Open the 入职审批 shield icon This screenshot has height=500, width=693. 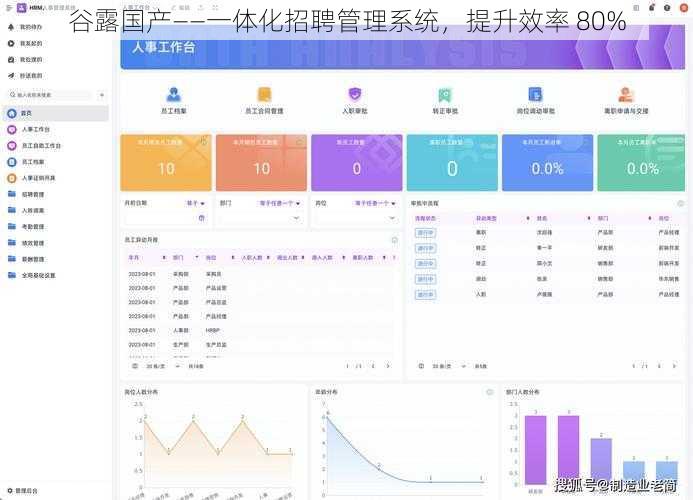tap(355, 94)
